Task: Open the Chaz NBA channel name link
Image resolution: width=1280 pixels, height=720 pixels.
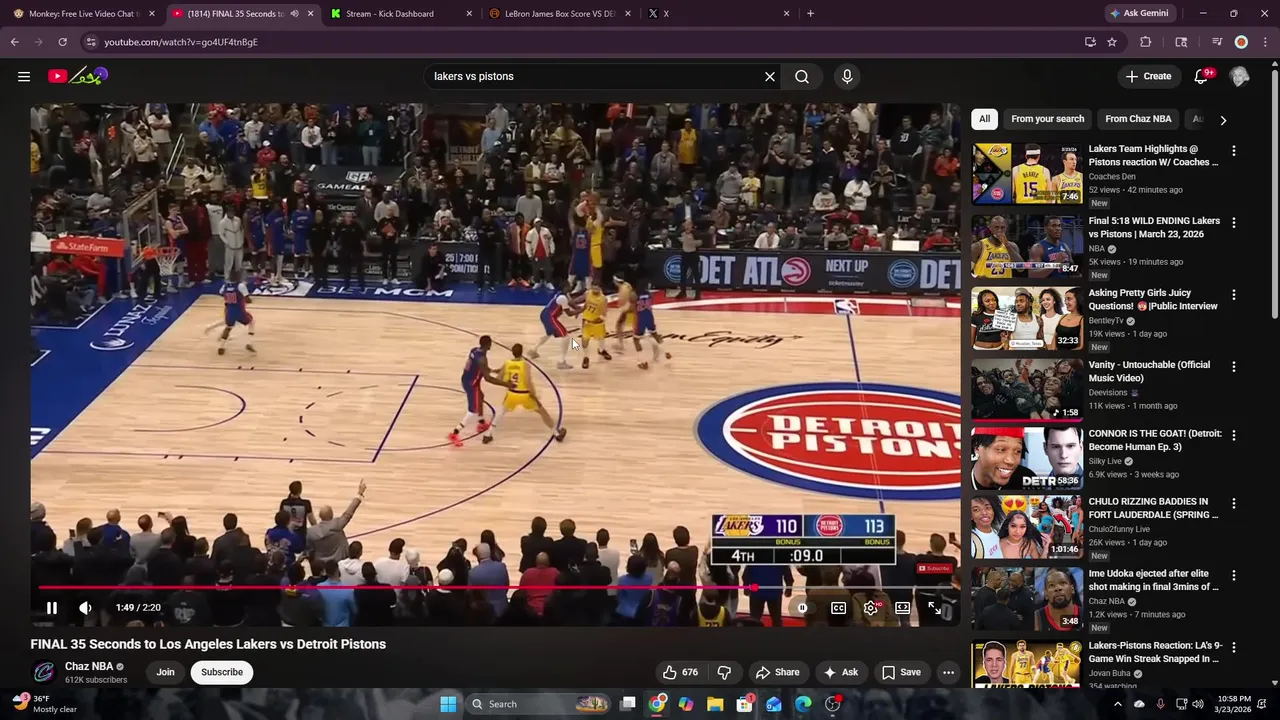Action: click(89, 666)
